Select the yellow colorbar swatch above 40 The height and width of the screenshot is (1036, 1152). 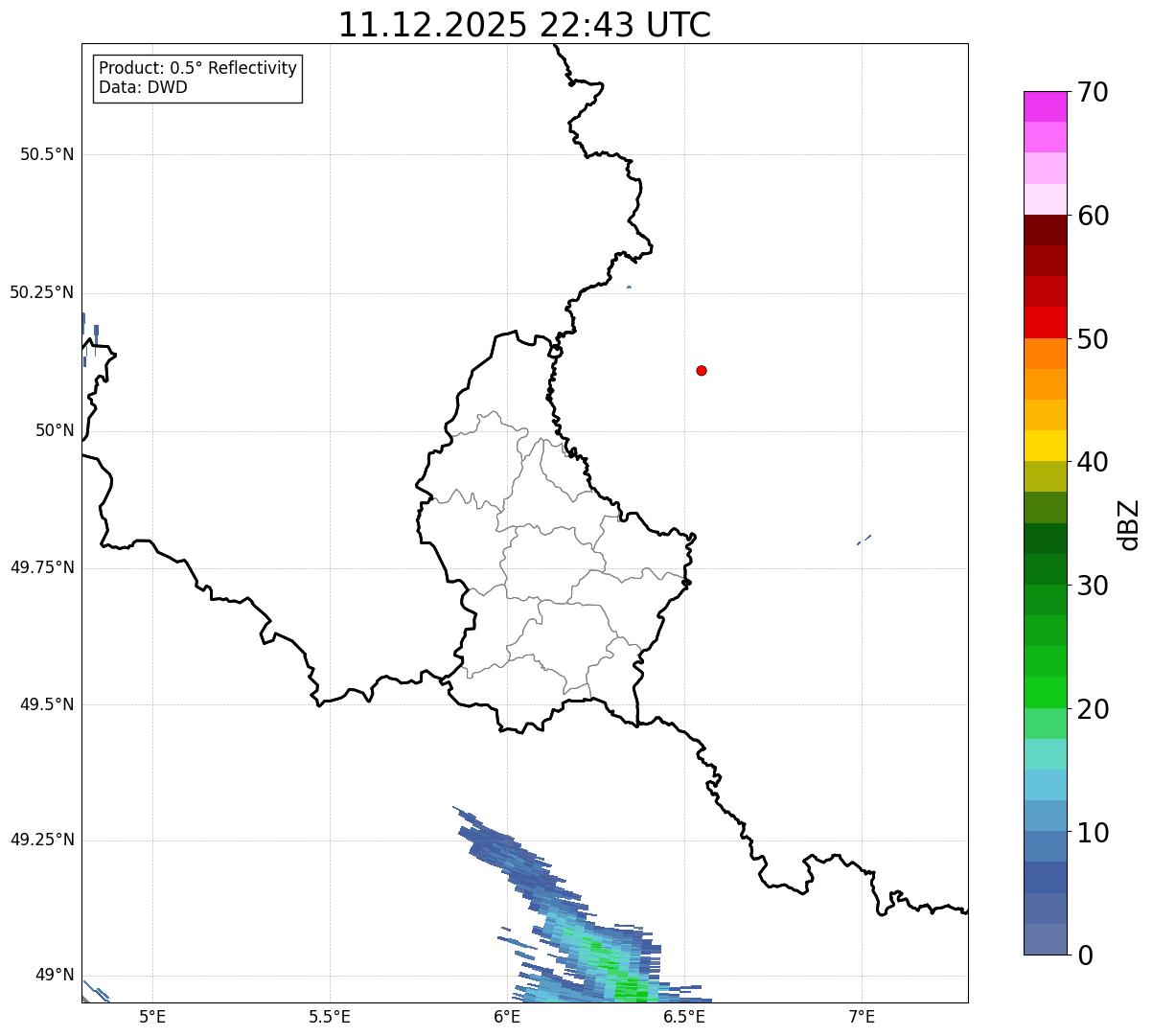[x=1045, y=446]
